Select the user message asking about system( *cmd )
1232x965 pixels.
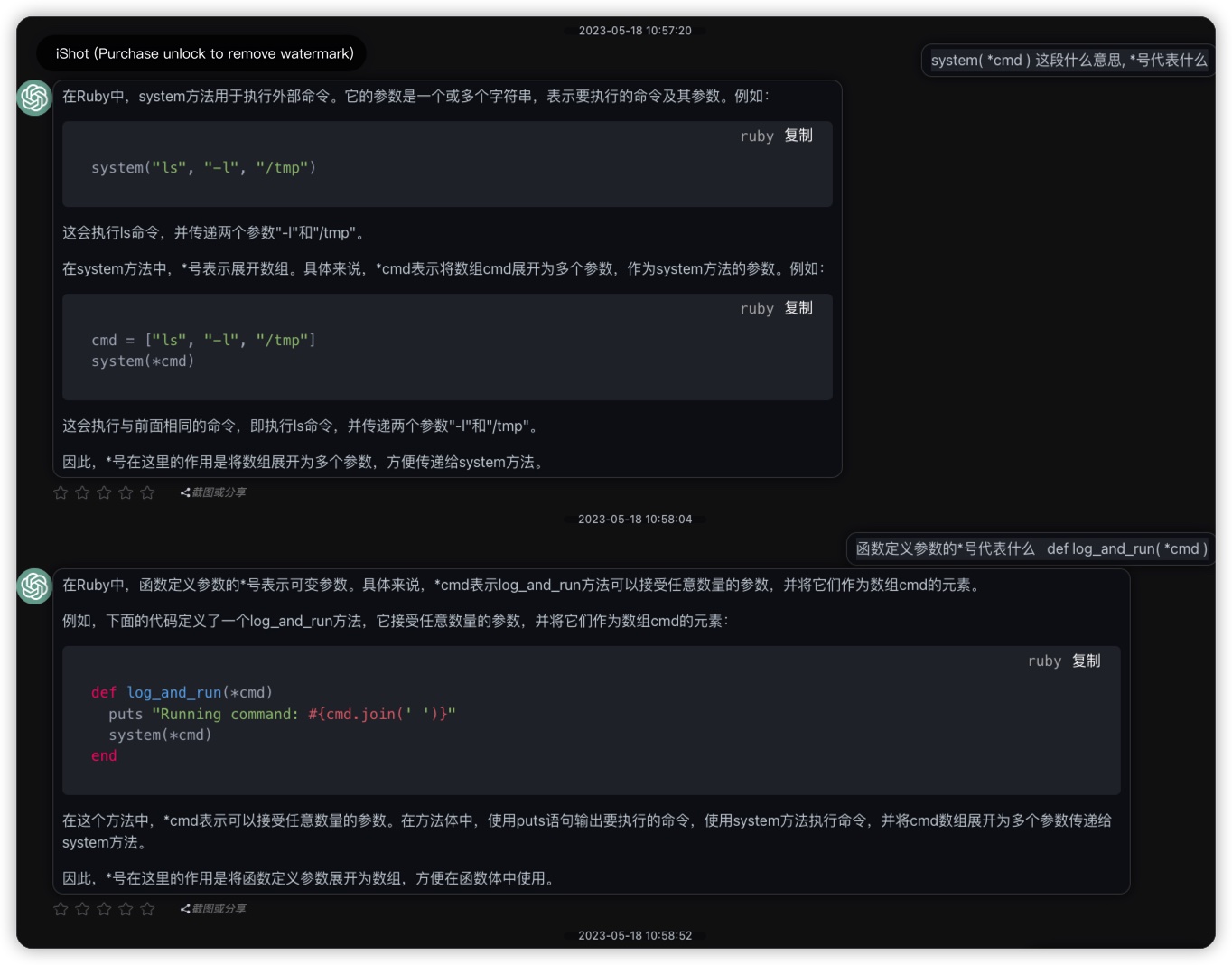pos(1068,61)
